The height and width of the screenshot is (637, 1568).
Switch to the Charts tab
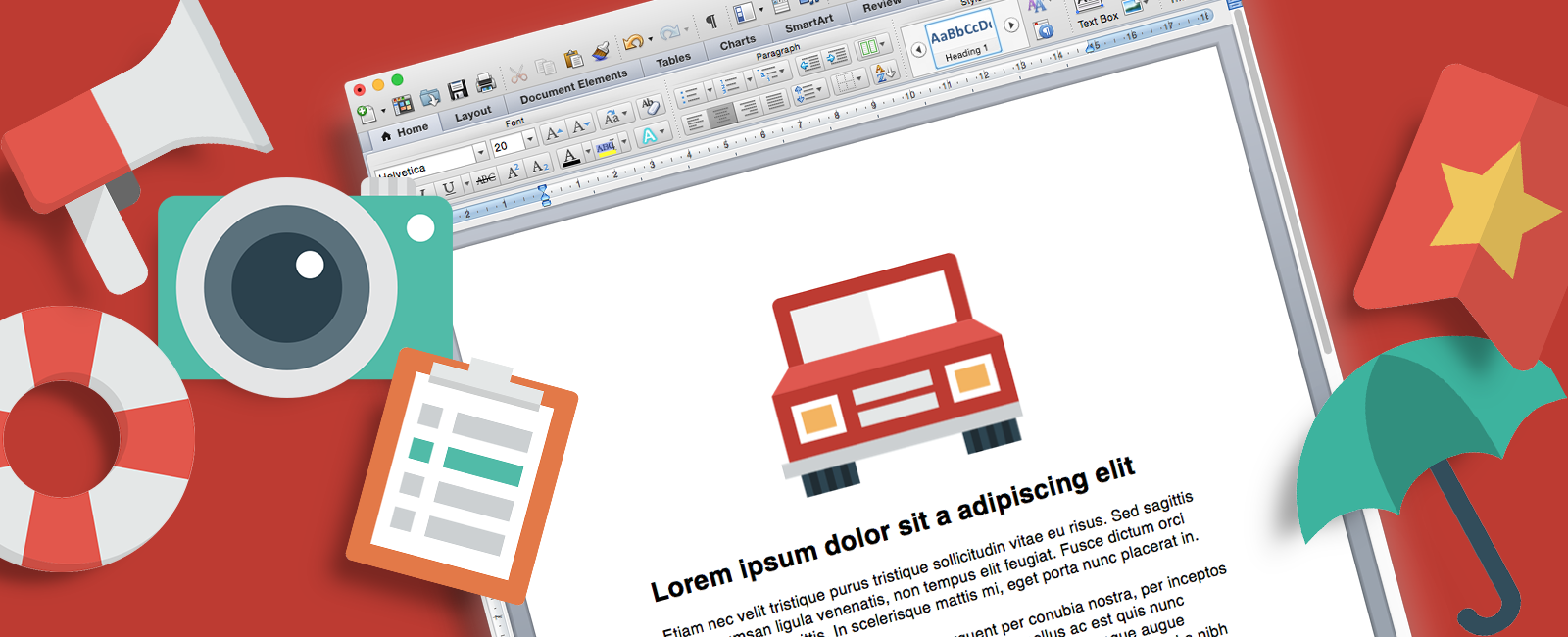point(737,44)
